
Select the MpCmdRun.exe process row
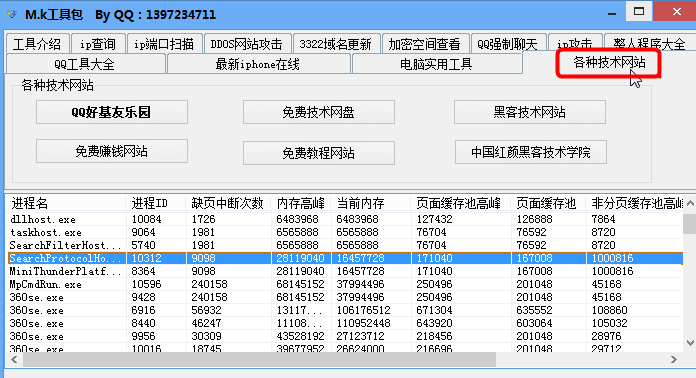pyautogui.click(x=344, y=284)
